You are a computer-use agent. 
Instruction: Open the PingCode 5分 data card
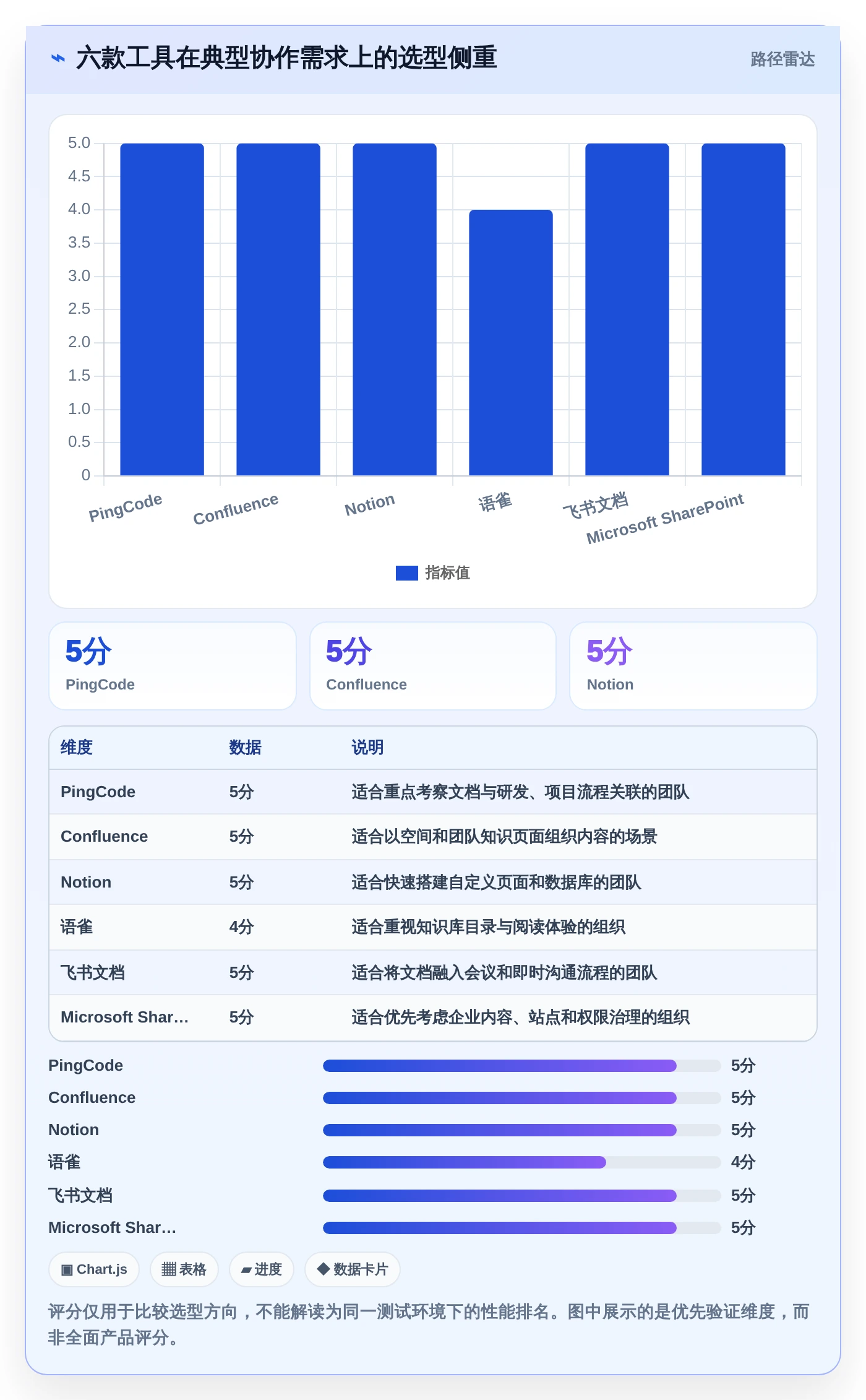pos(173,666)
